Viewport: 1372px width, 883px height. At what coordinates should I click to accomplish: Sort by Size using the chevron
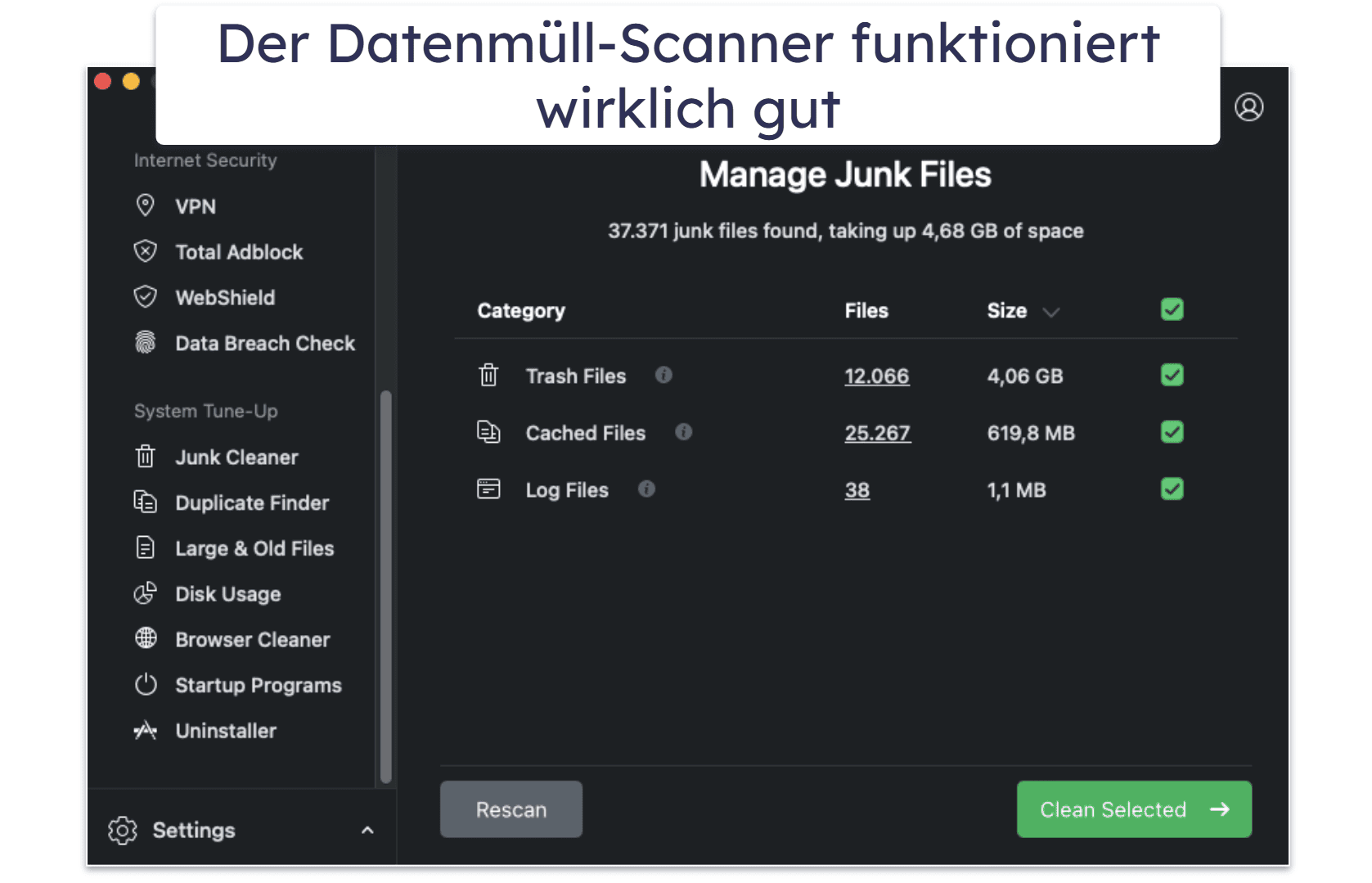click(x=1050, y=312)
